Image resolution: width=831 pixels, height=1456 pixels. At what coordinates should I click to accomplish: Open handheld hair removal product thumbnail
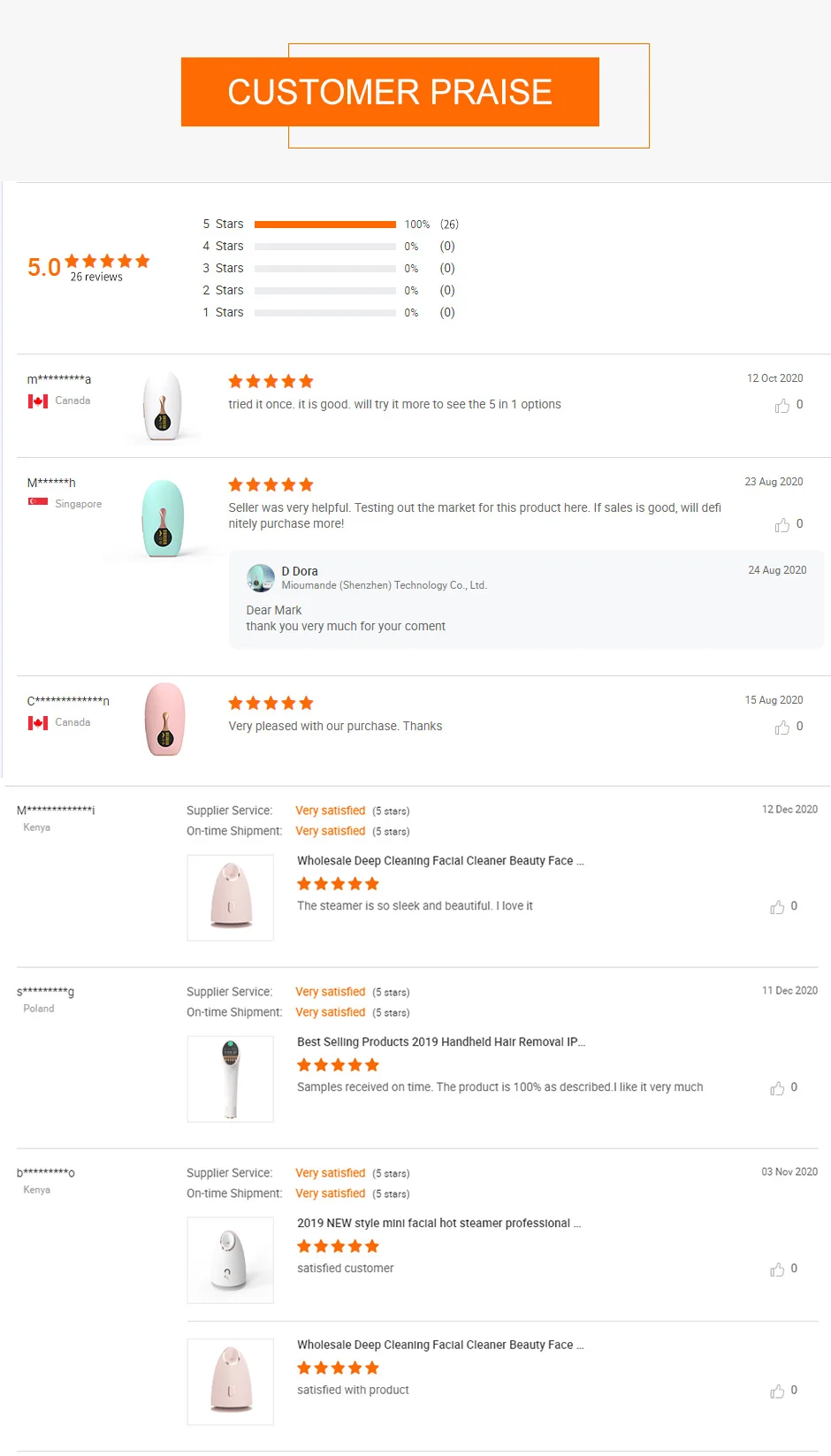[x=231, y=1079]
